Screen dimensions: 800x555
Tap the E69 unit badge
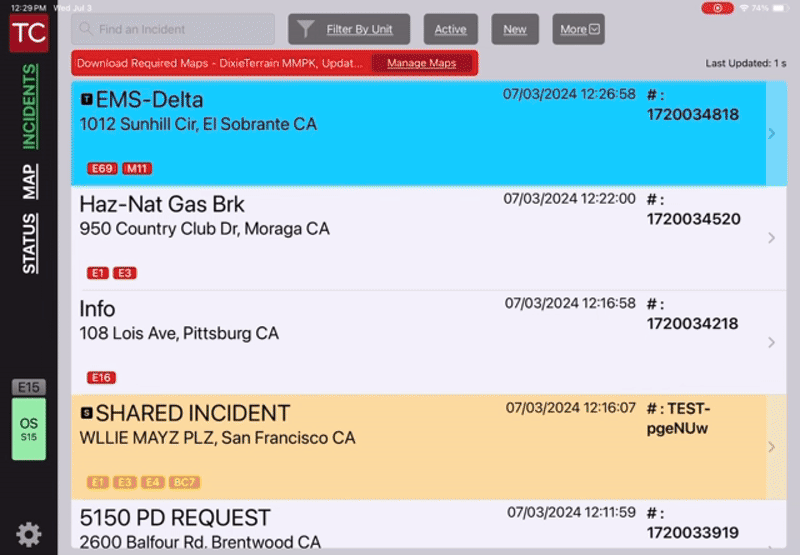point(102,168)
